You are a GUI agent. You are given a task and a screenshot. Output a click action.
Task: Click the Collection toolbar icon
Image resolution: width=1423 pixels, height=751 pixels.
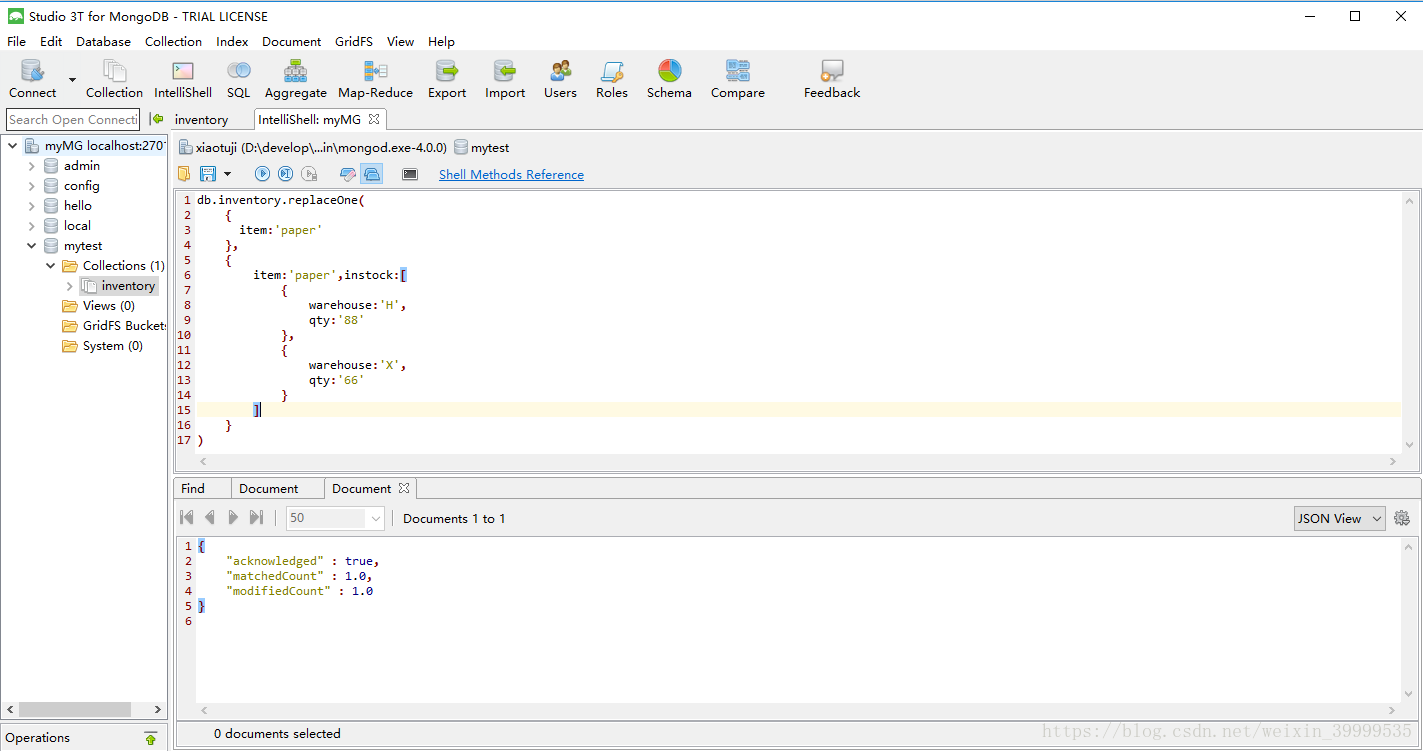click(x=114, y=79)
